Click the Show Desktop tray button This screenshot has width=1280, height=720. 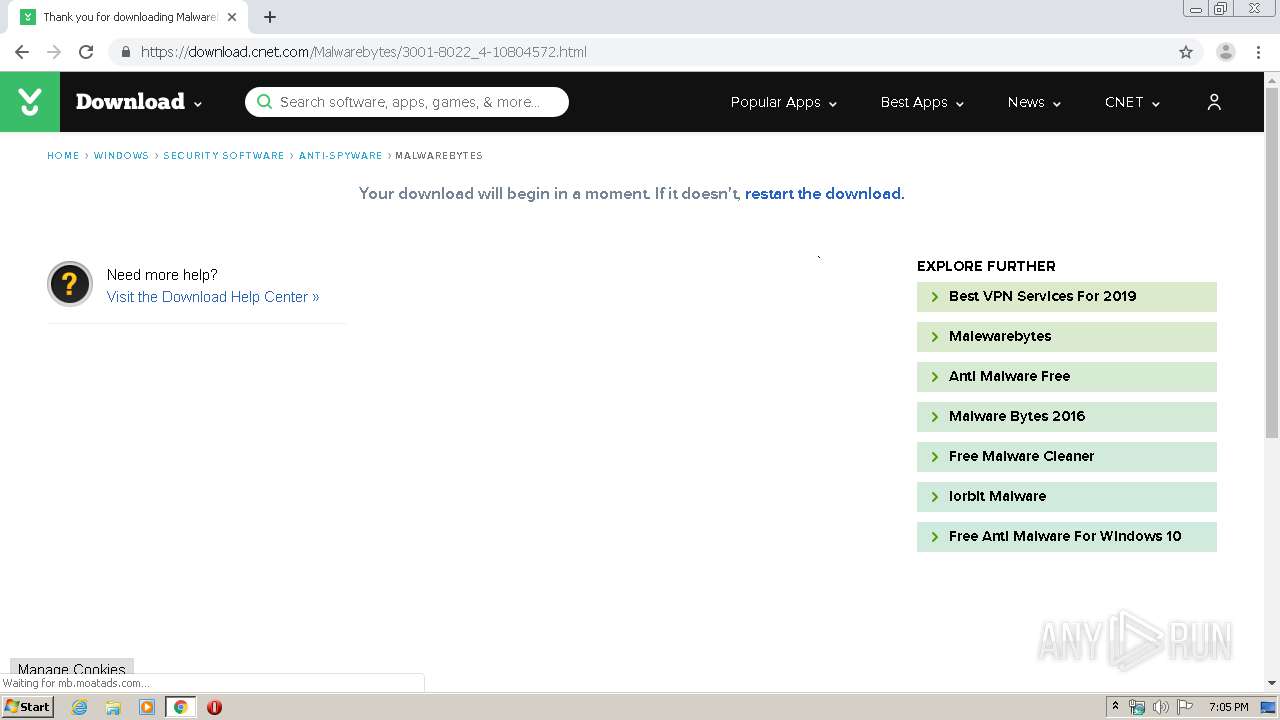(x=1269, y=707)
